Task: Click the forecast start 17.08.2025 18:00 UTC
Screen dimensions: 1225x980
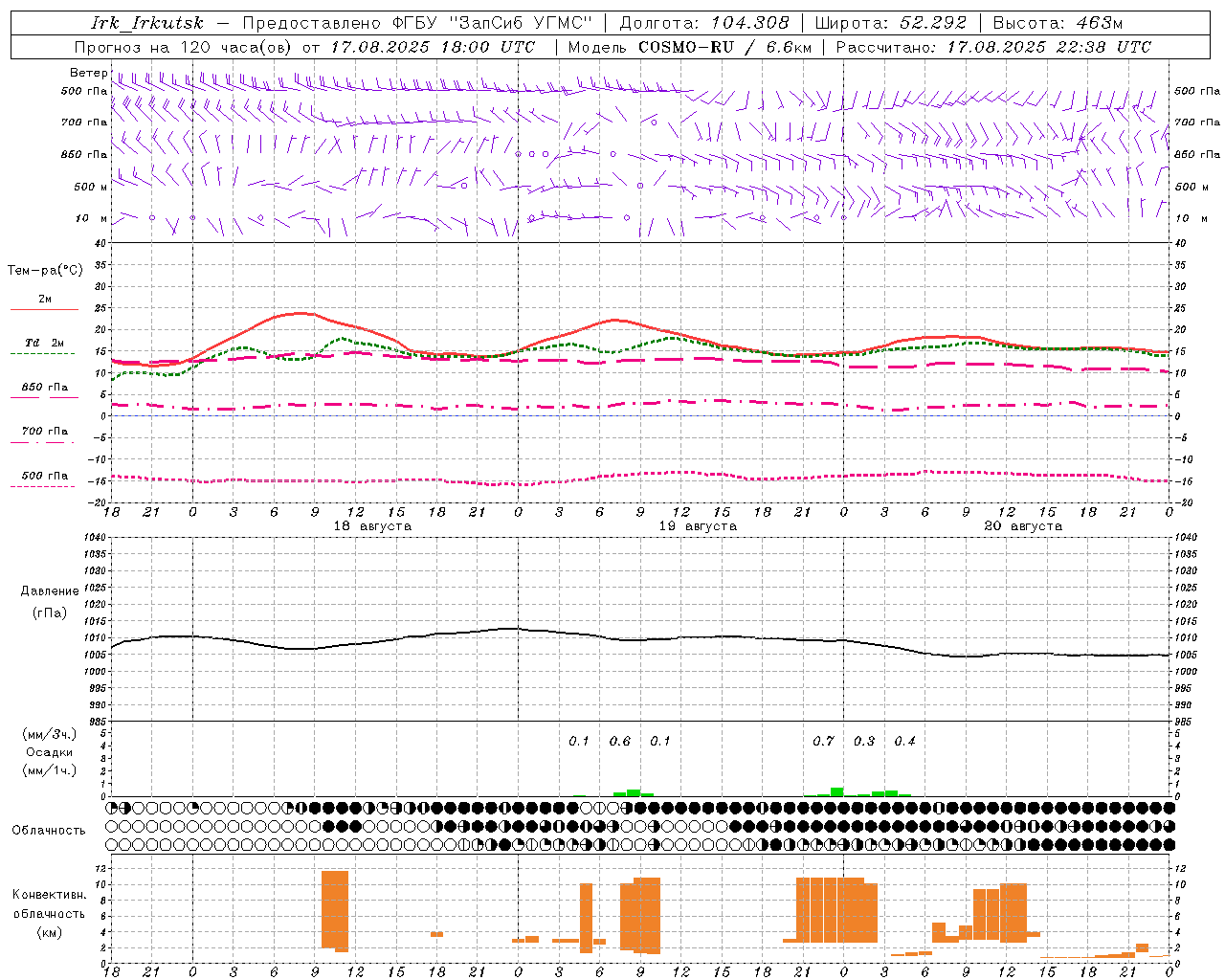Action: point(434,47)
